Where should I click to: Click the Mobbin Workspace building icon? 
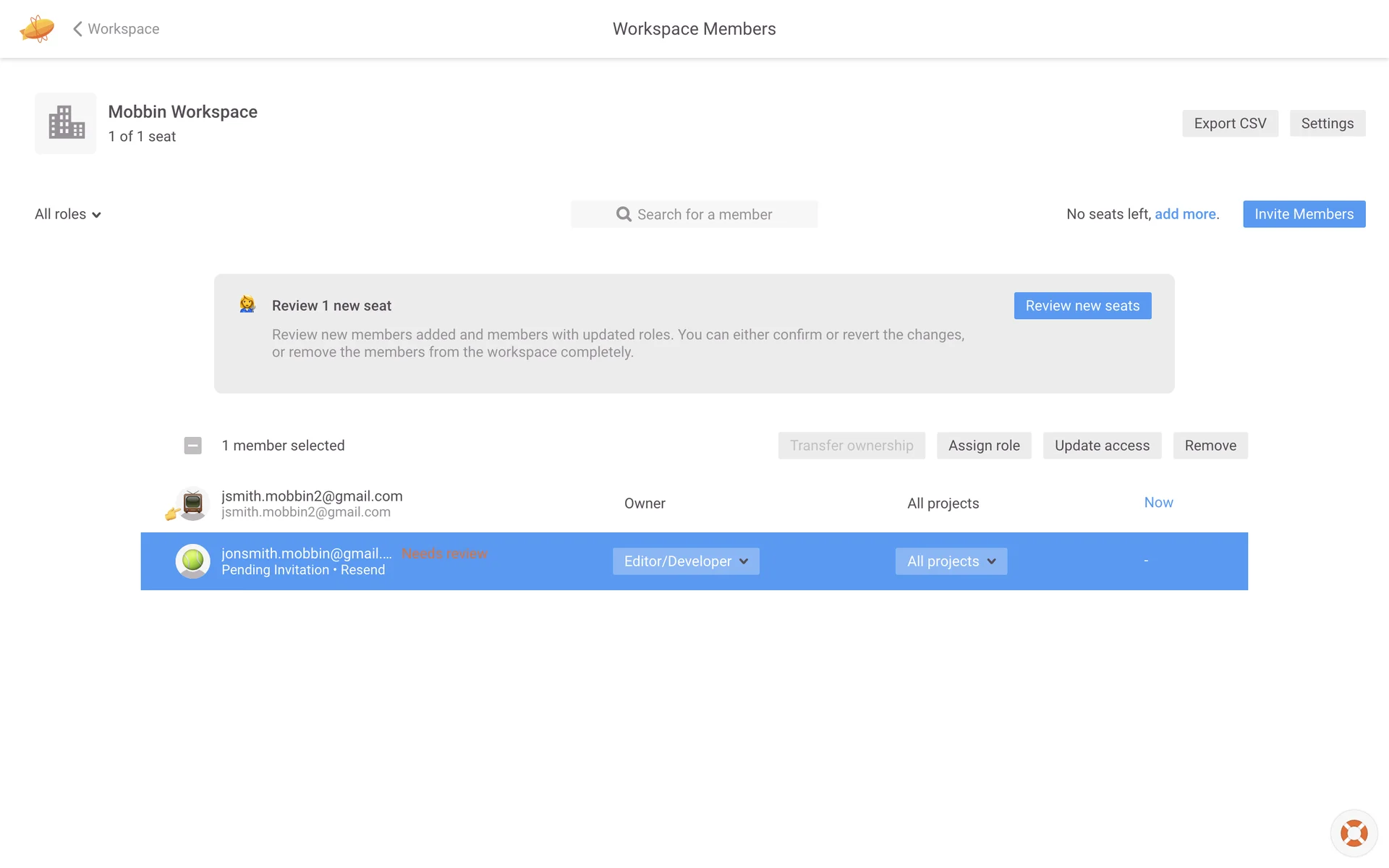pos(66,123)
